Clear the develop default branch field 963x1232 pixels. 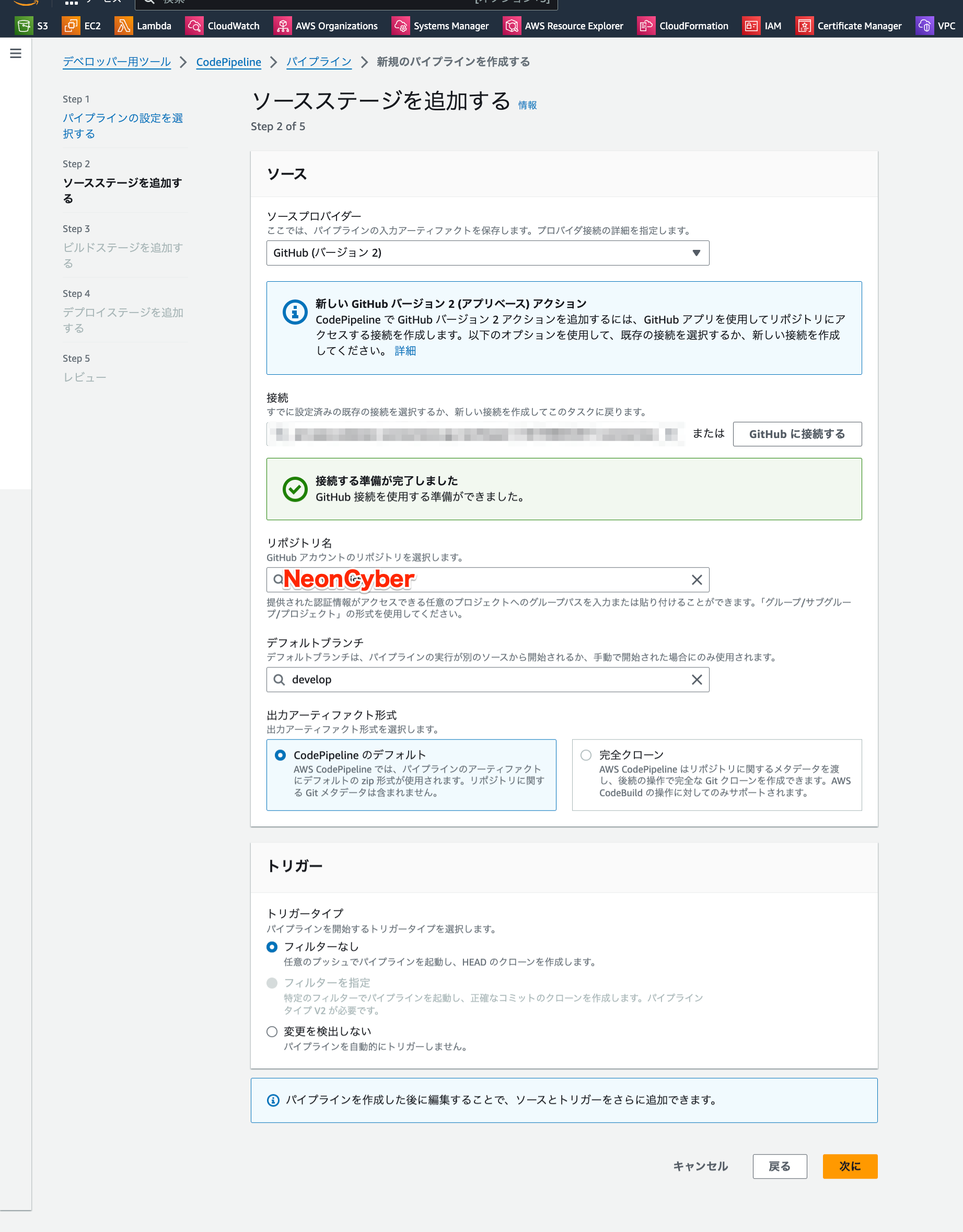point(697,680)
